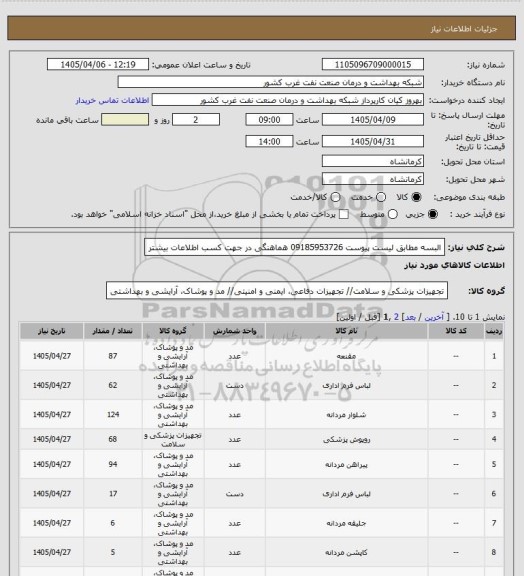Click the پیراهن مردانه item name
Viewport: 524px width, 576px height.
coord(346,465)
